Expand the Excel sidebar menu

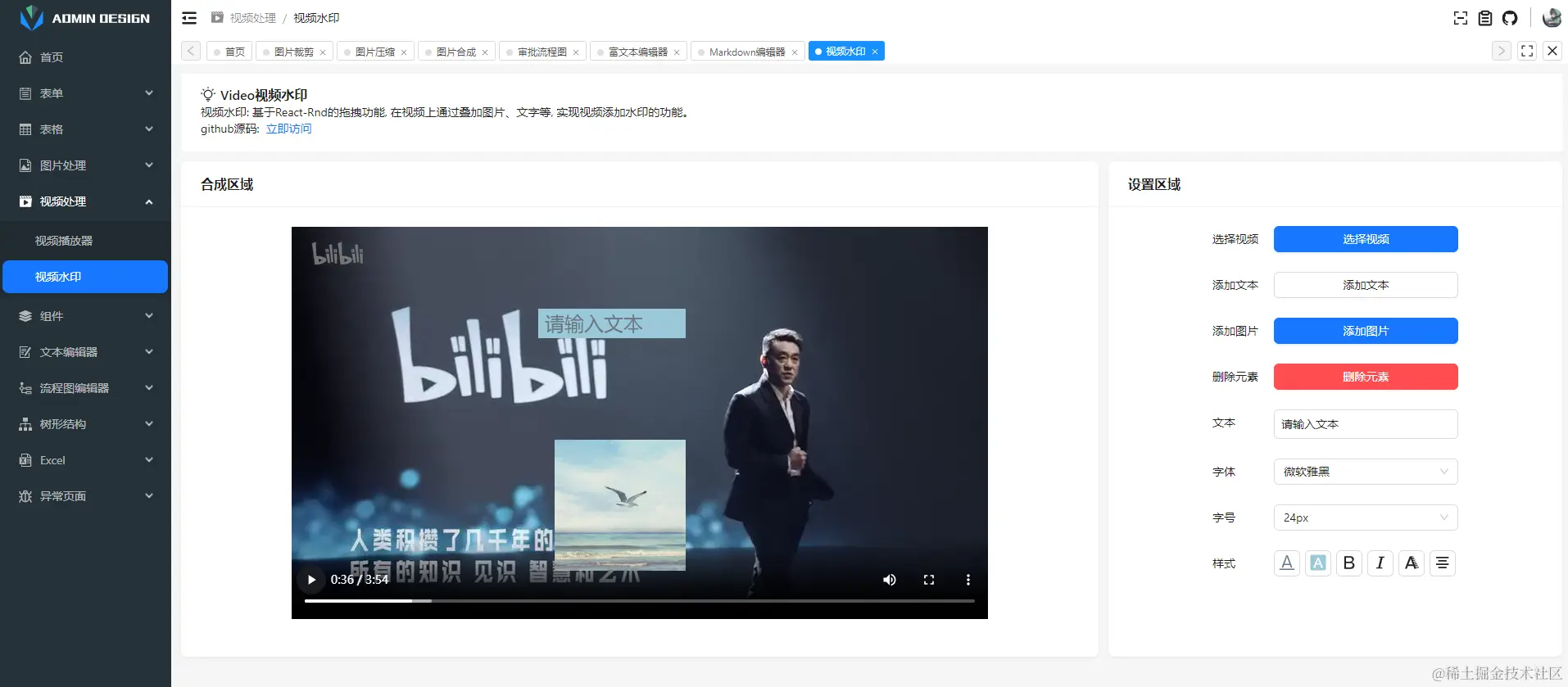(x=85, y=460)
